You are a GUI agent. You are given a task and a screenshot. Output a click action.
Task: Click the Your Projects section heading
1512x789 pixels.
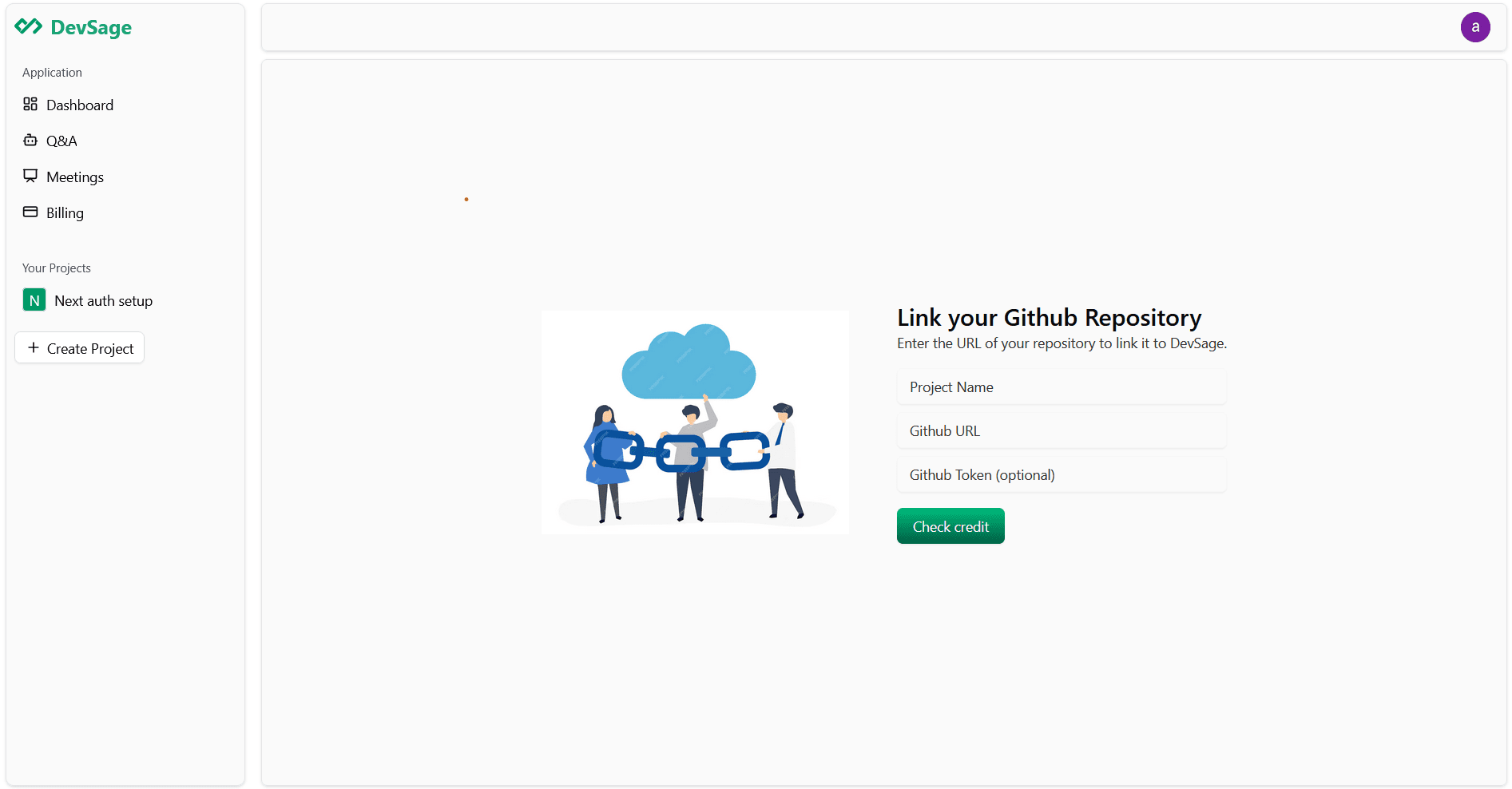click(x=56, y=268)
